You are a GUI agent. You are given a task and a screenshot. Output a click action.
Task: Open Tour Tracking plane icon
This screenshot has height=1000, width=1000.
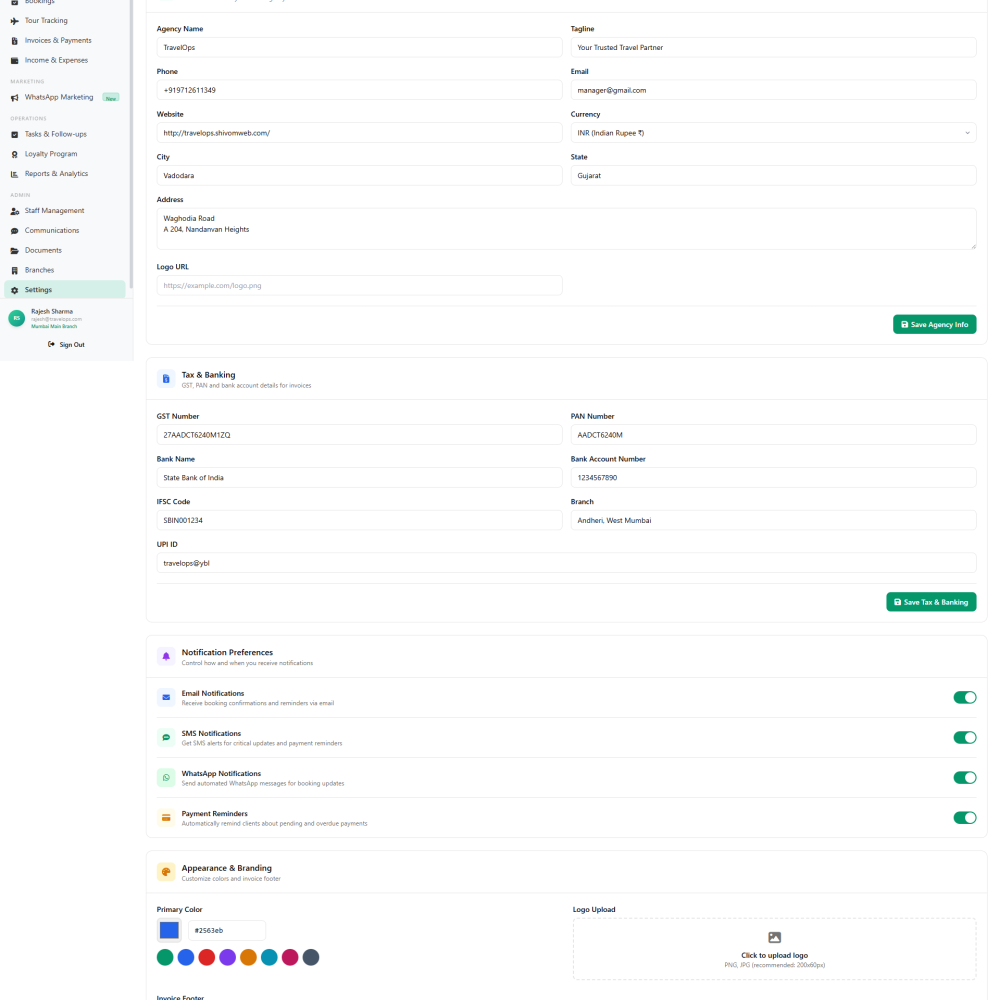click(15, 21)
